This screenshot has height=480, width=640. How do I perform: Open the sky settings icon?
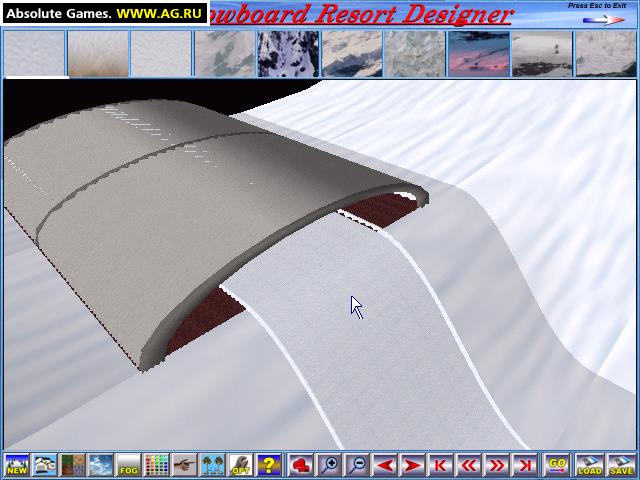(x=100, y=464)
